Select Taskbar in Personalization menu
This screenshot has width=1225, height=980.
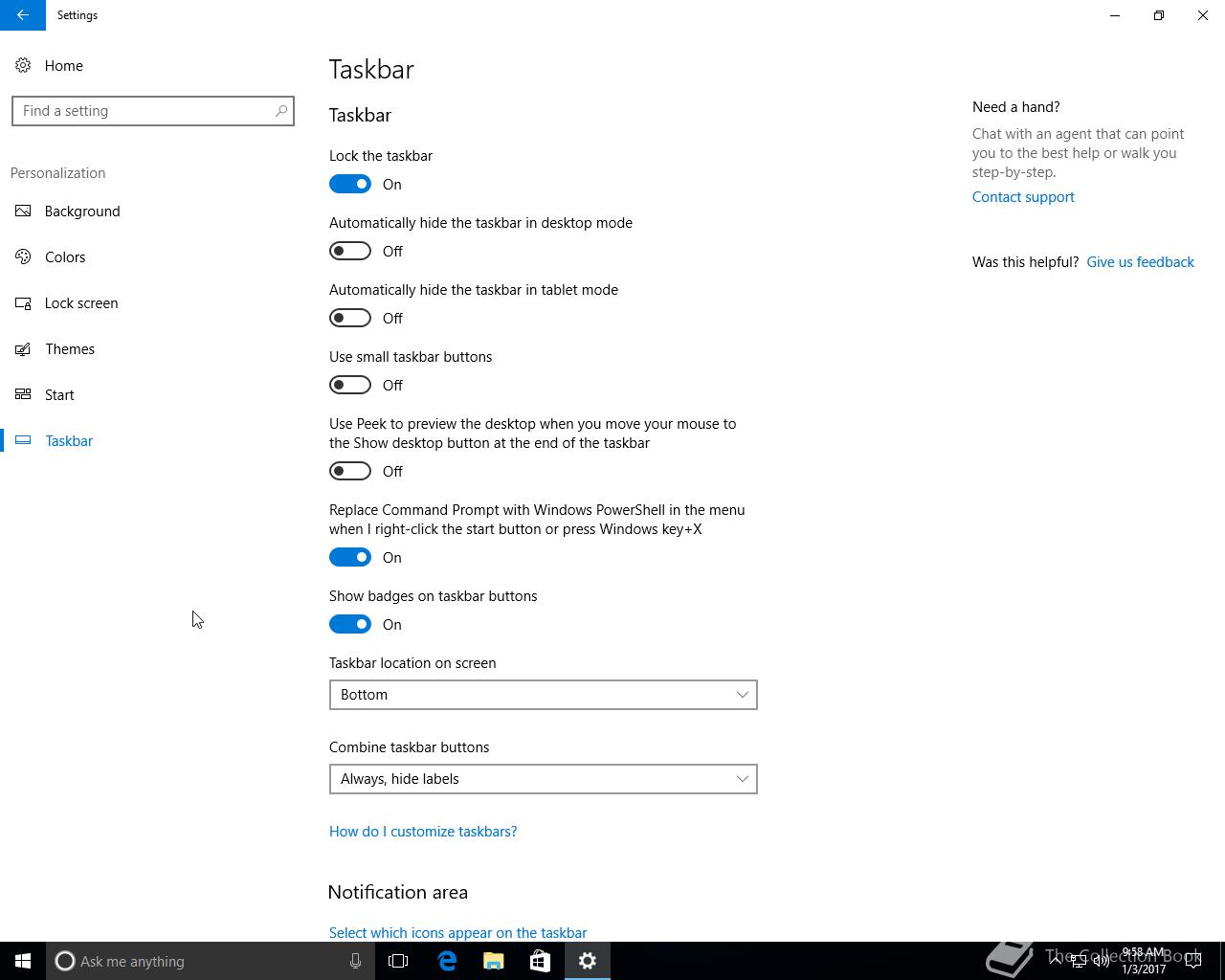click(69, 441)
